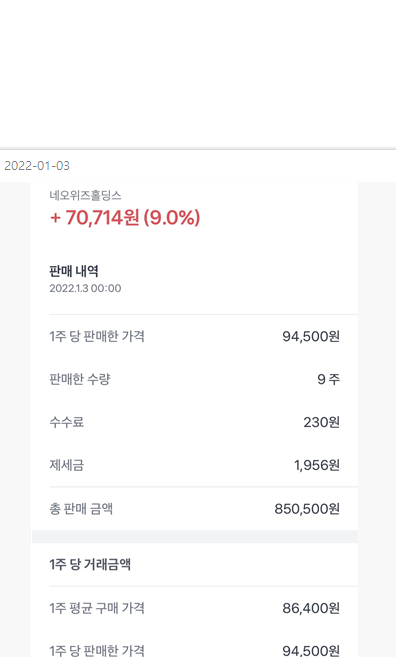Screen dimensions: 396x657
Task: Select the 수수료 fee label
Action: point(67,422)
